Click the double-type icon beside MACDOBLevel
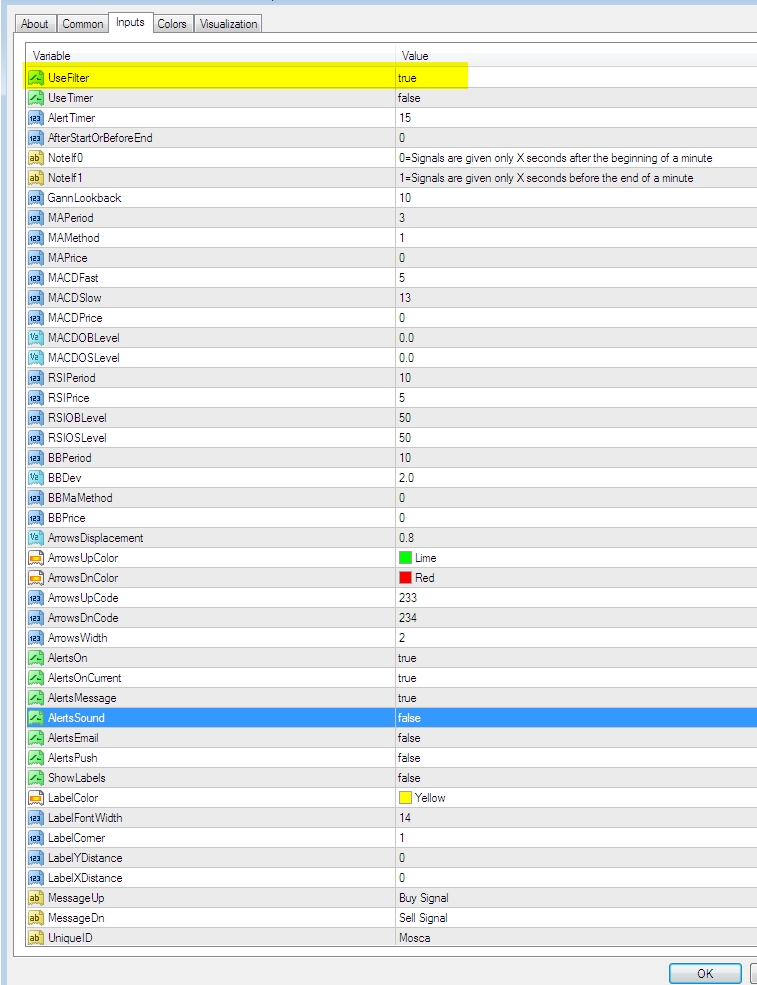 click(x=36, y=338)
